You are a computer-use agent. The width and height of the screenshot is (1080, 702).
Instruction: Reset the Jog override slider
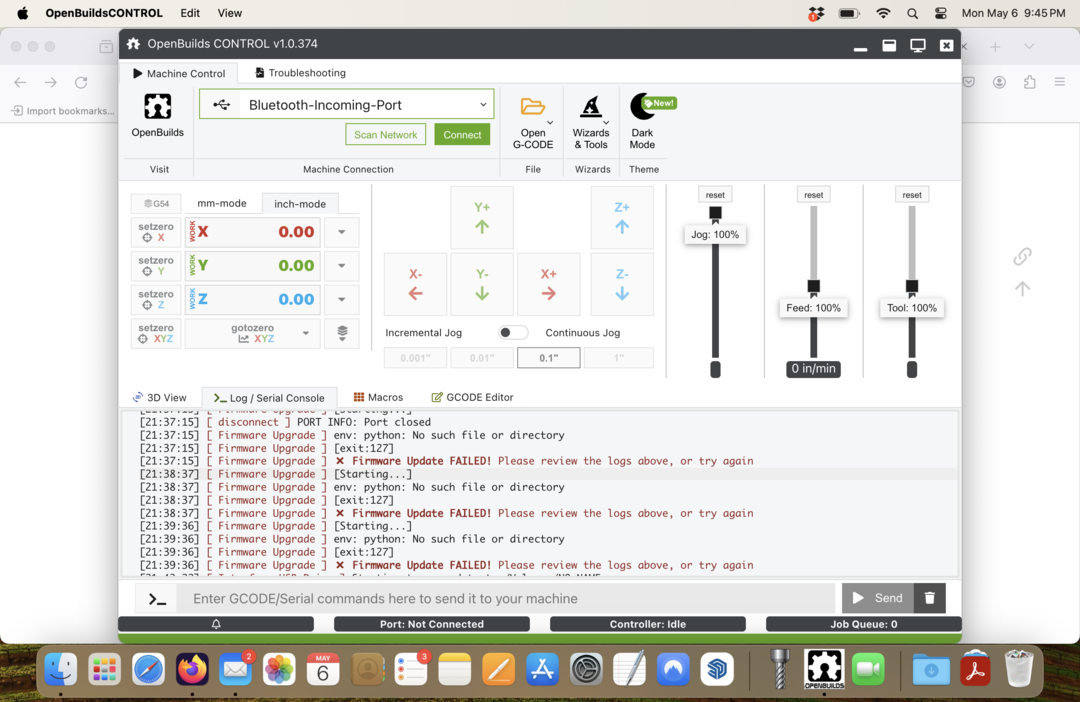coord(715,195)
